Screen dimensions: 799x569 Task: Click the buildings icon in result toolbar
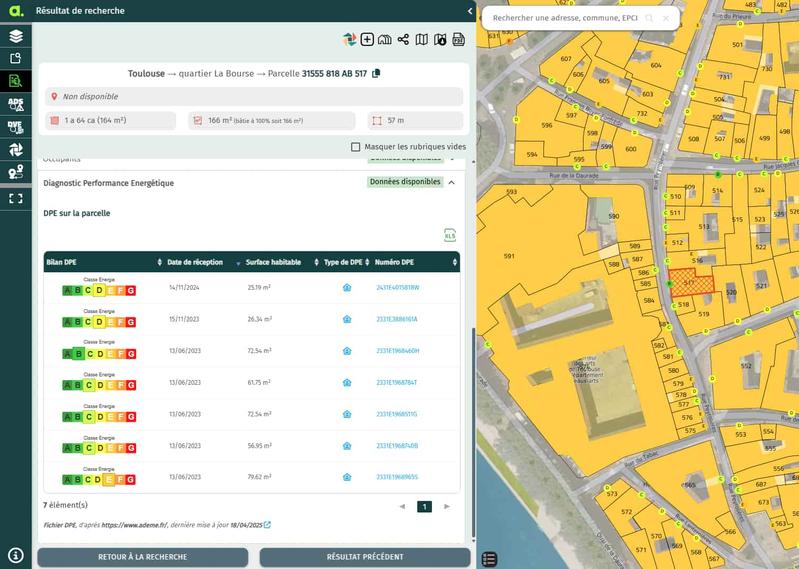(x=385, y=39)
